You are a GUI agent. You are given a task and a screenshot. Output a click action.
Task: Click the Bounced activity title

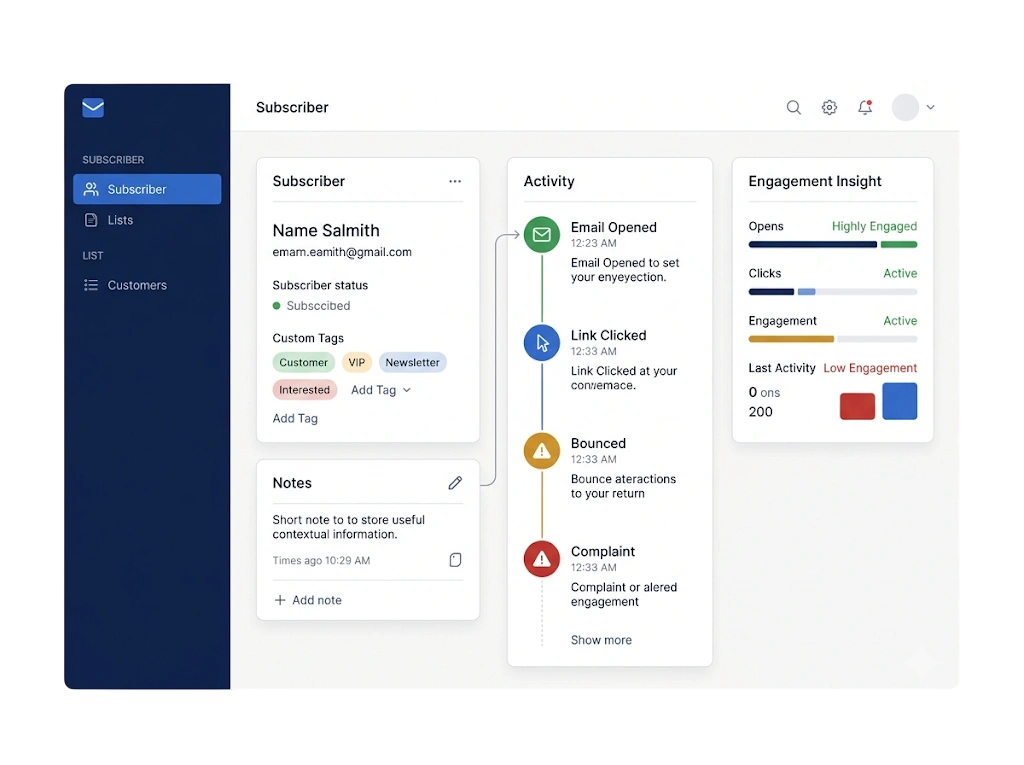tap(598, 443)
